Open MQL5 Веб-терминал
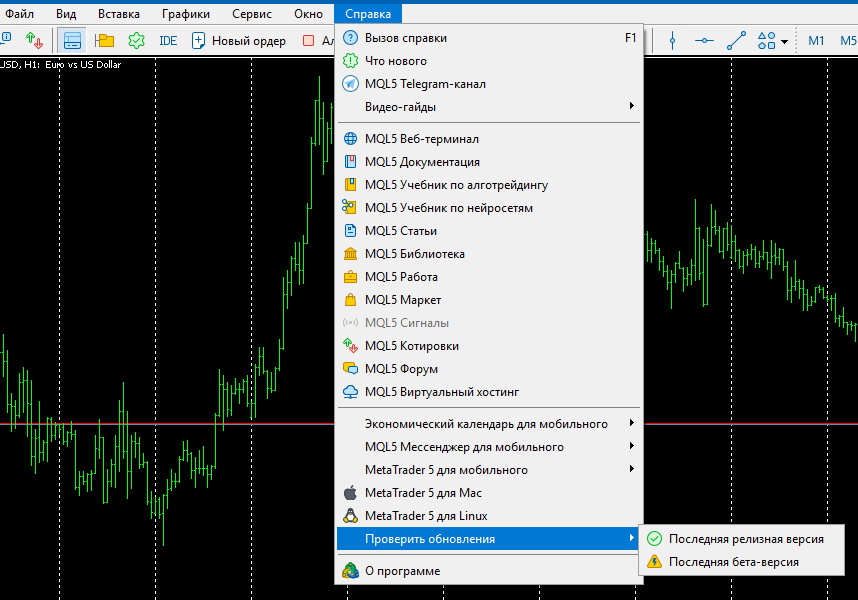Screen dimensions: 858x600 488,139
